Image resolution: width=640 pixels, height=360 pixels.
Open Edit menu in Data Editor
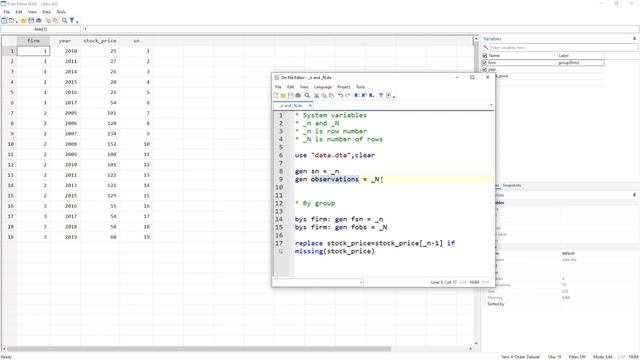click(19, 12)
